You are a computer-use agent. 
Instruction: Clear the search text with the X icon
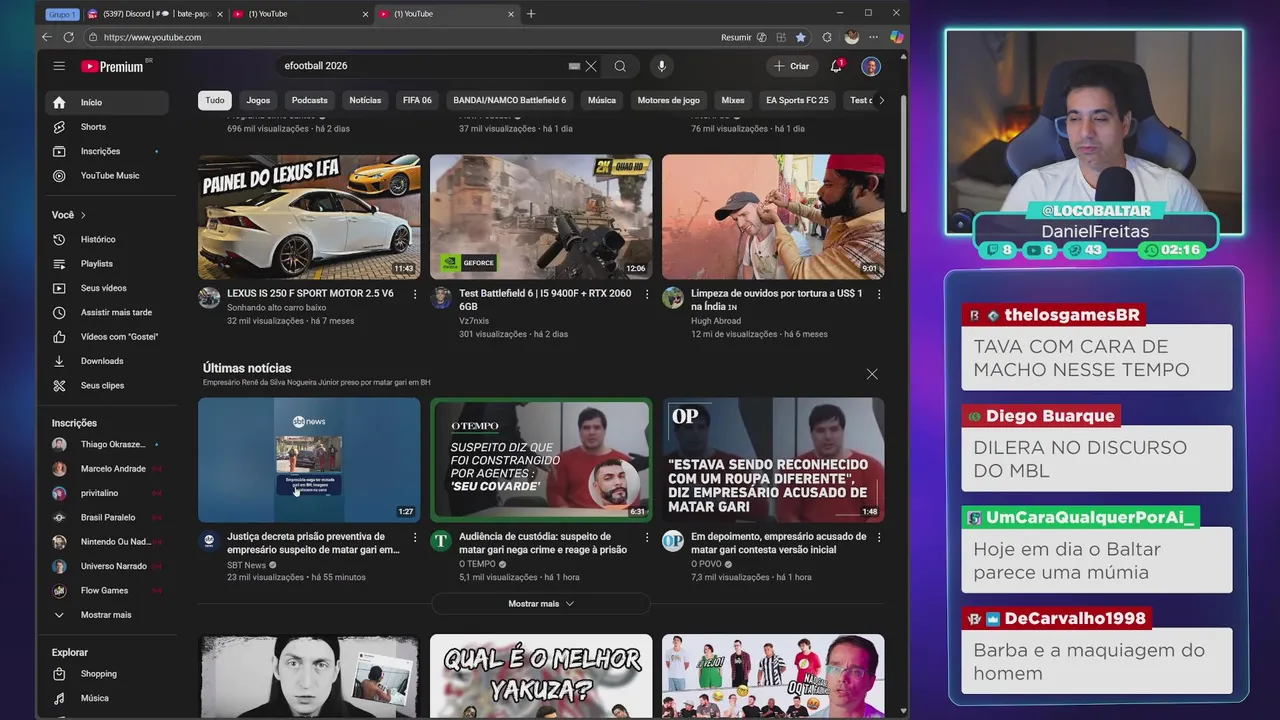(591, 66)
